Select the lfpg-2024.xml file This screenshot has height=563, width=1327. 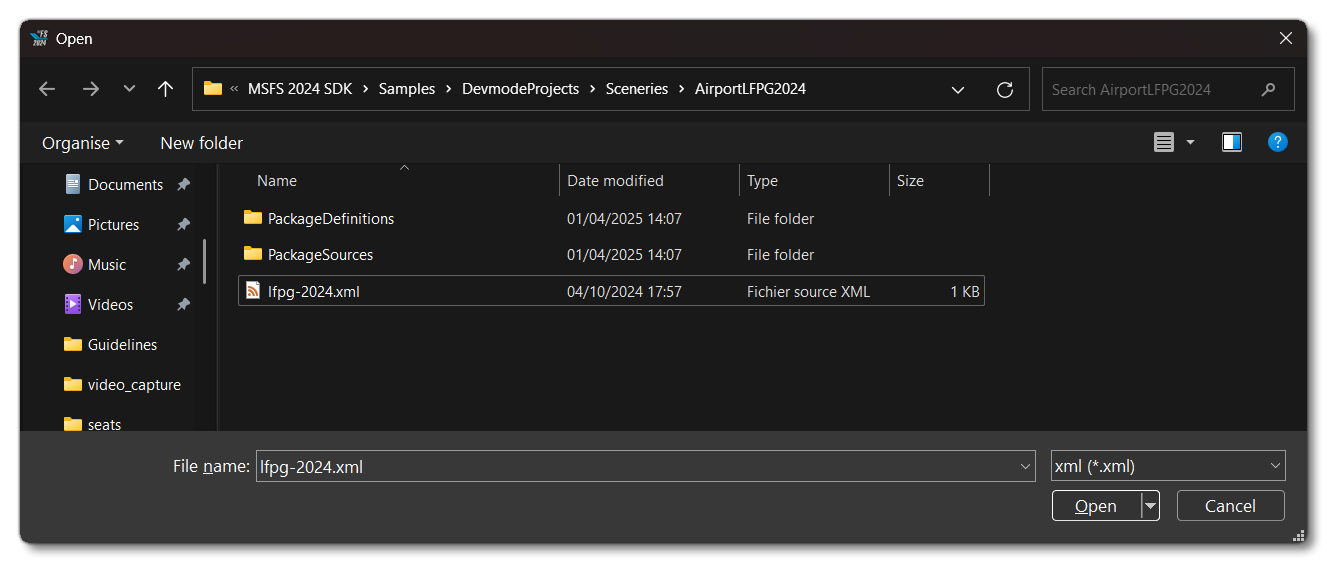tap(611, 291)
